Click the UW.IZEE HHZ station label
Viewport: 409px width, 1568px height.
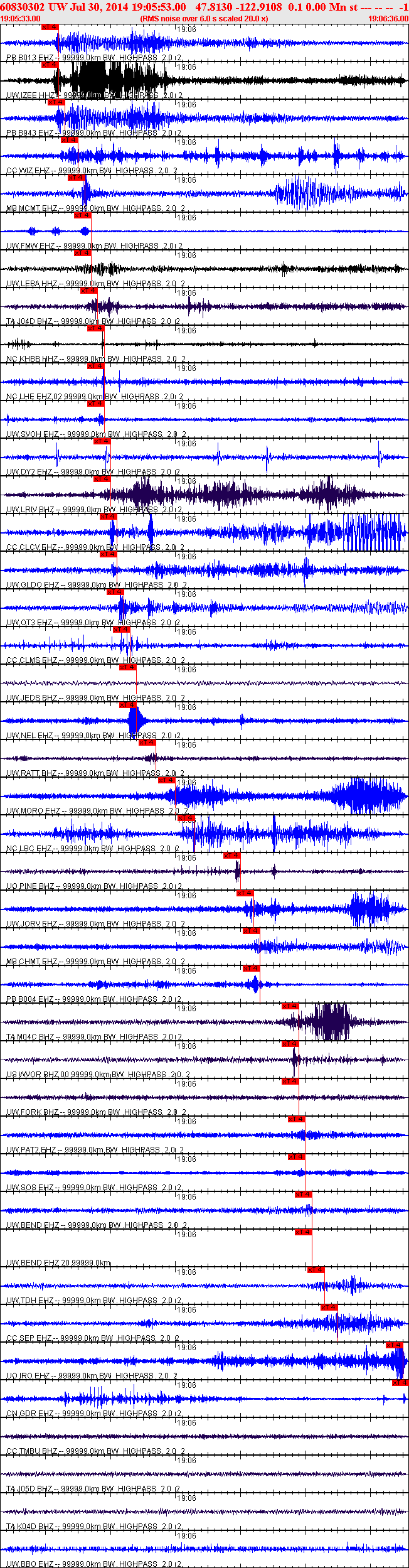[31, 95]
